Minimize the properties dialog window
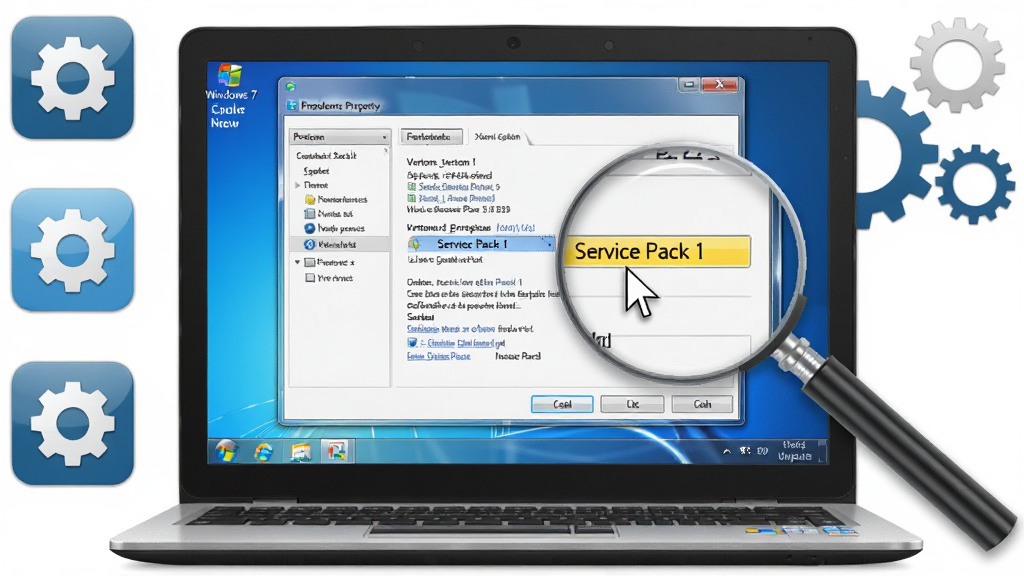1024x576 pixels. [x=688, y=84]
